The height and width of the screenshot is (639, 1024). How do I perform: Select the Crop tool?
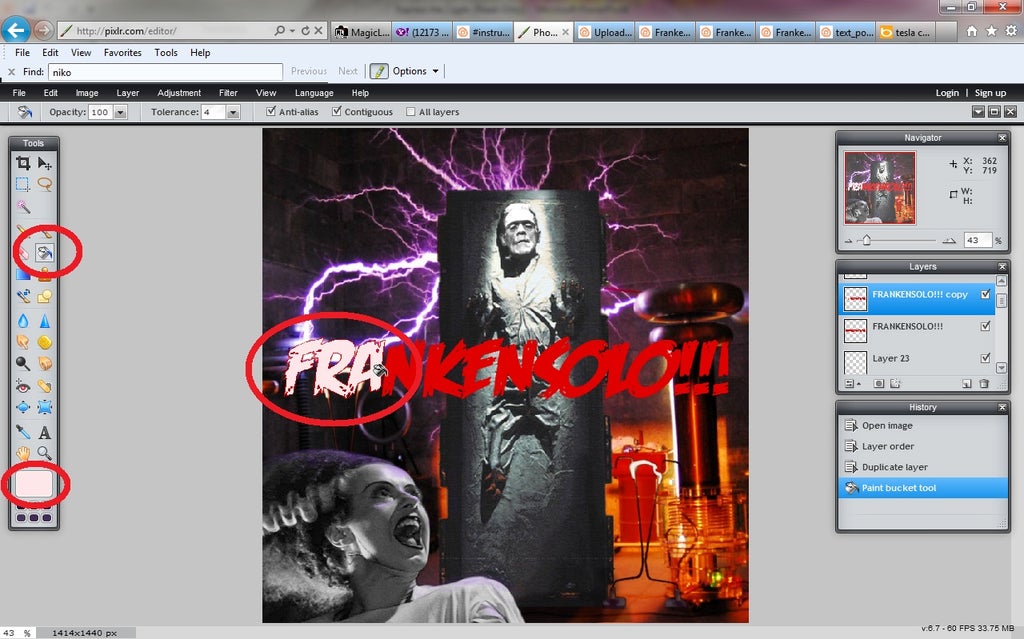23,163
